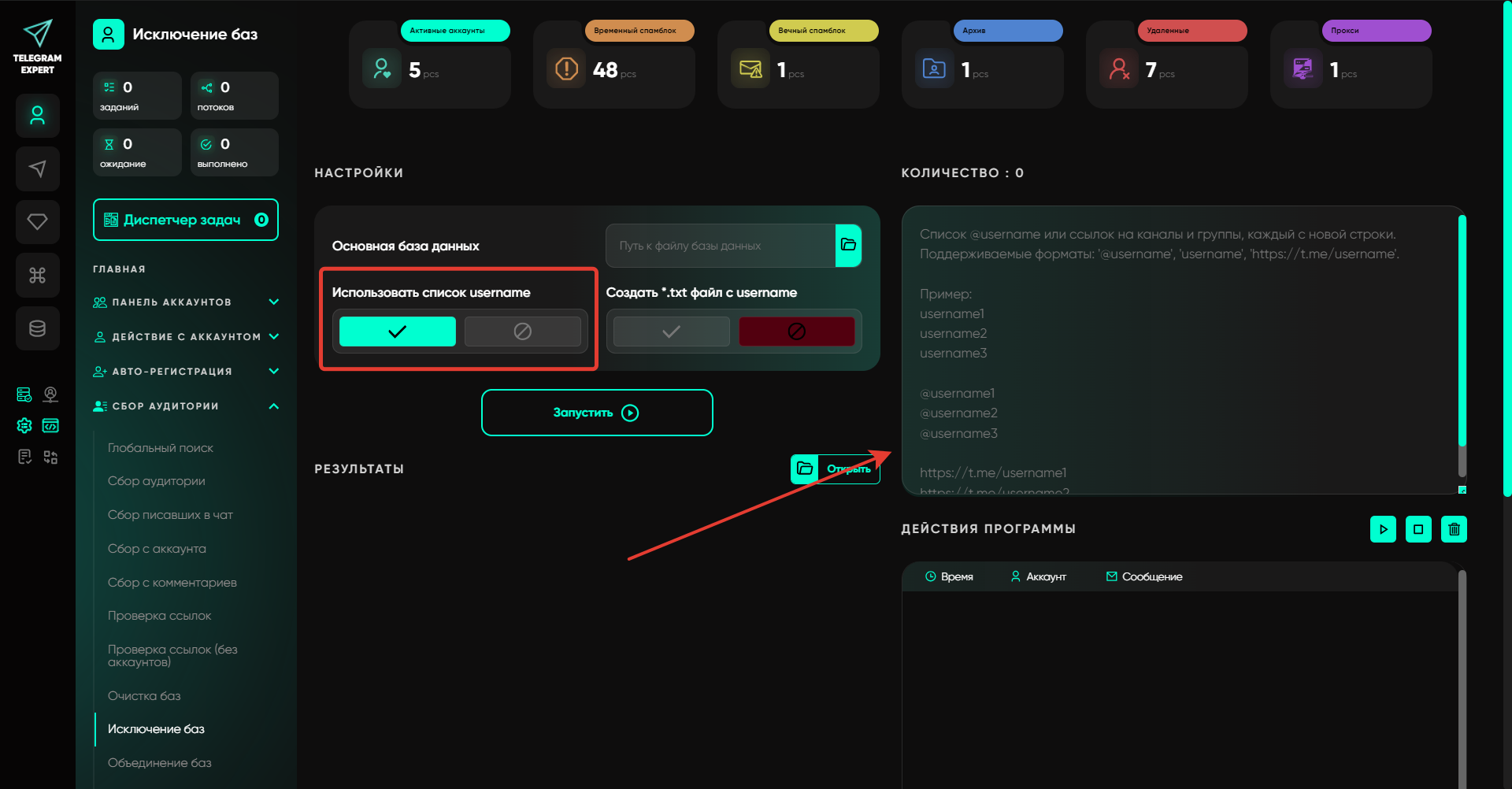Open the diamond icon section in sidebar

pos(37,222)
